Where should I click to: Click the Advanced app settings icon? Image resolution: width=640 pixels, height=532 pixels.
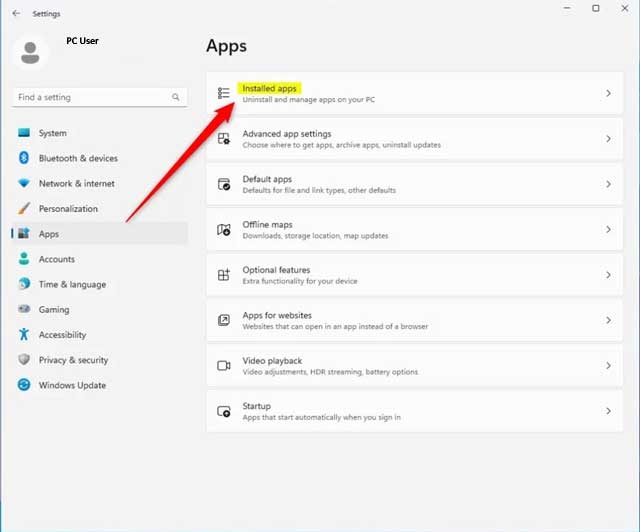click(x=224, y=139)
